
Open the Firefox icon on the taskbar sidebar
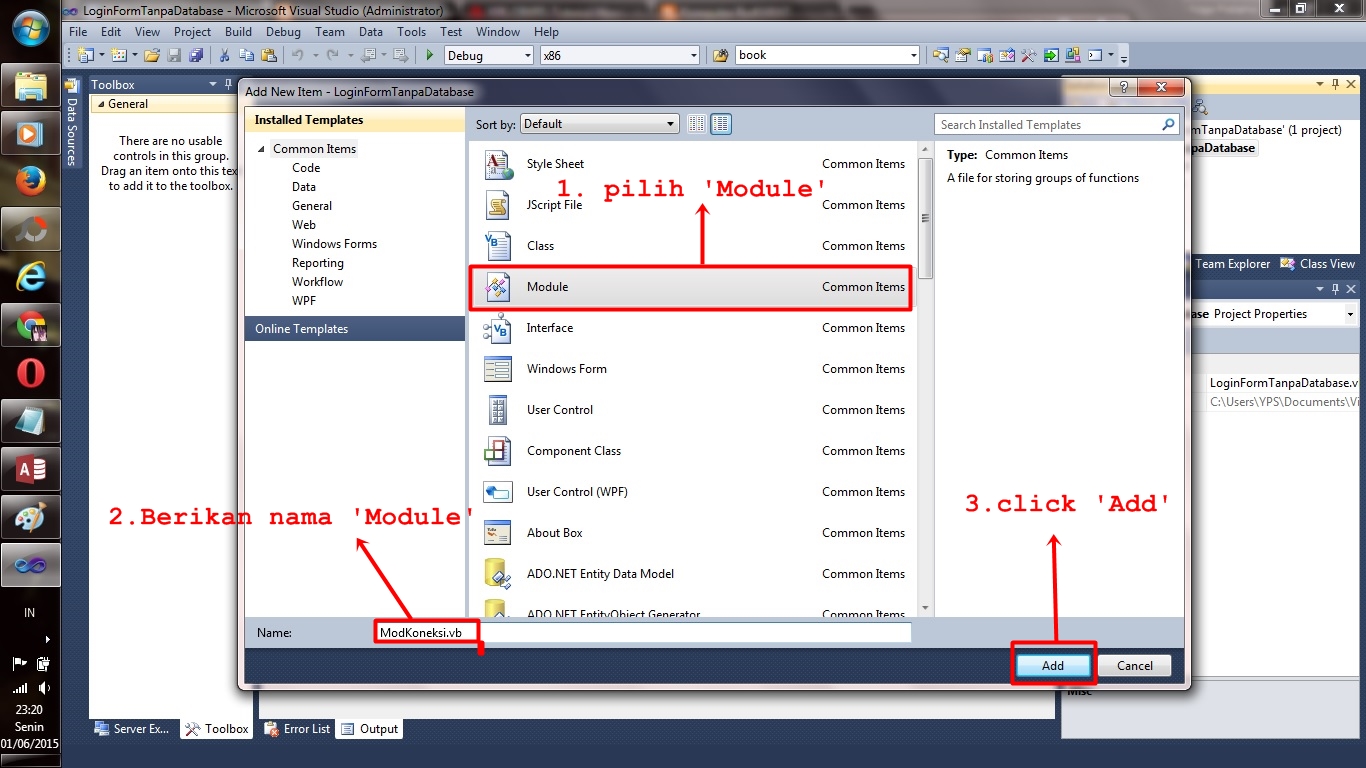29,181
